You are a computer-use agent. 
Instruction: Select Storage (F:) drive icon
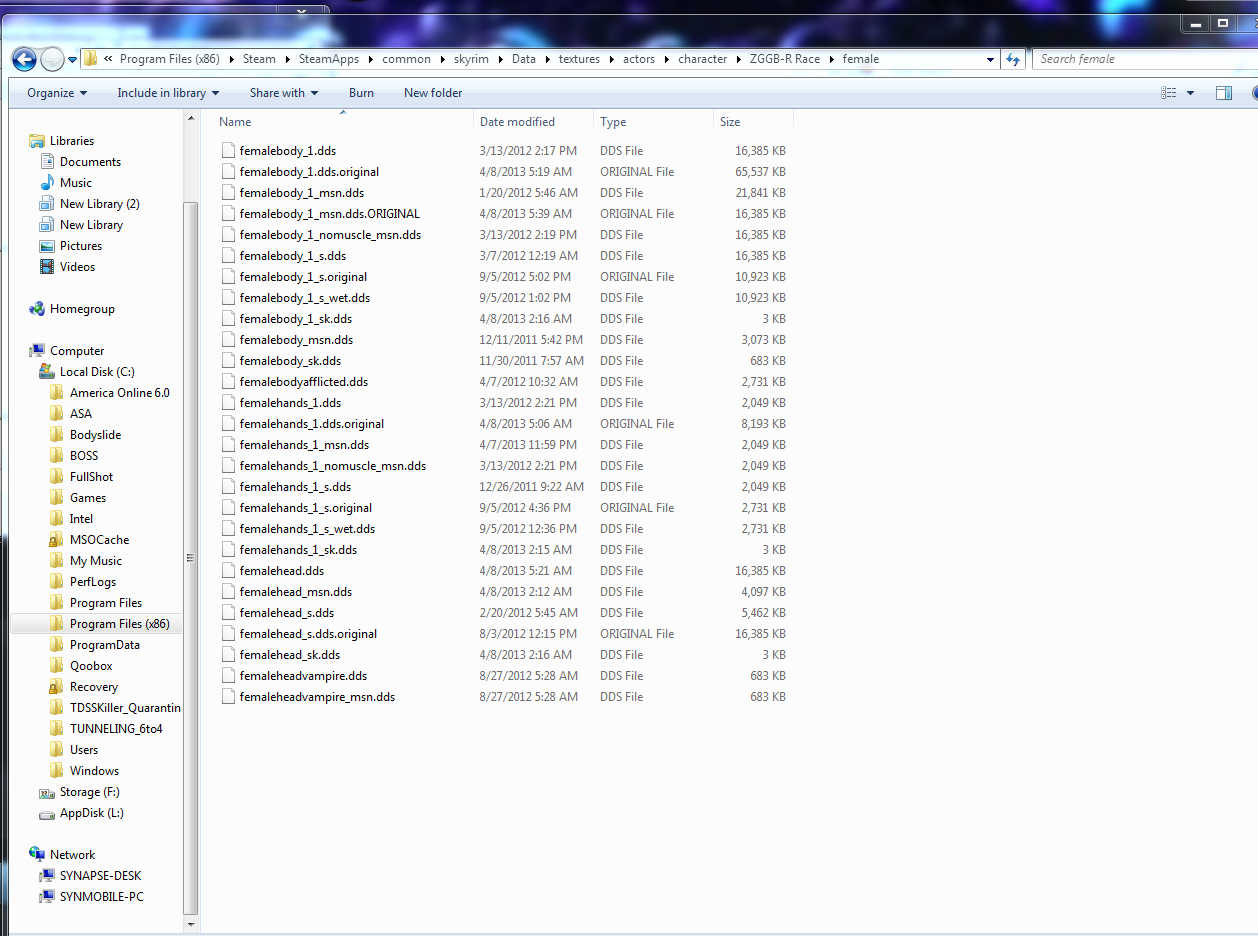coord(47,792)
